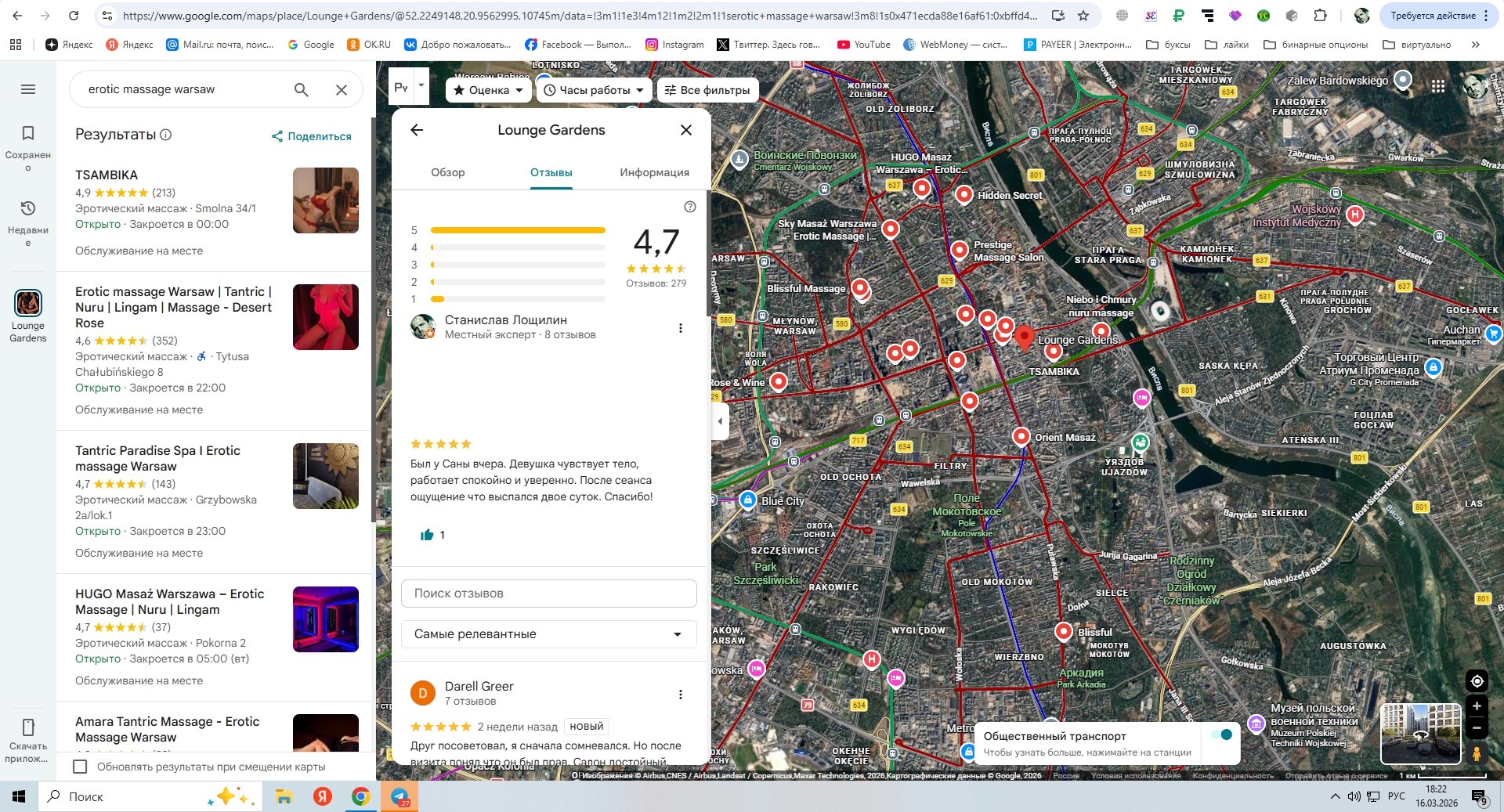
Task: Expand the Оценка rating filter dropdown
Action: coord(488,90)
